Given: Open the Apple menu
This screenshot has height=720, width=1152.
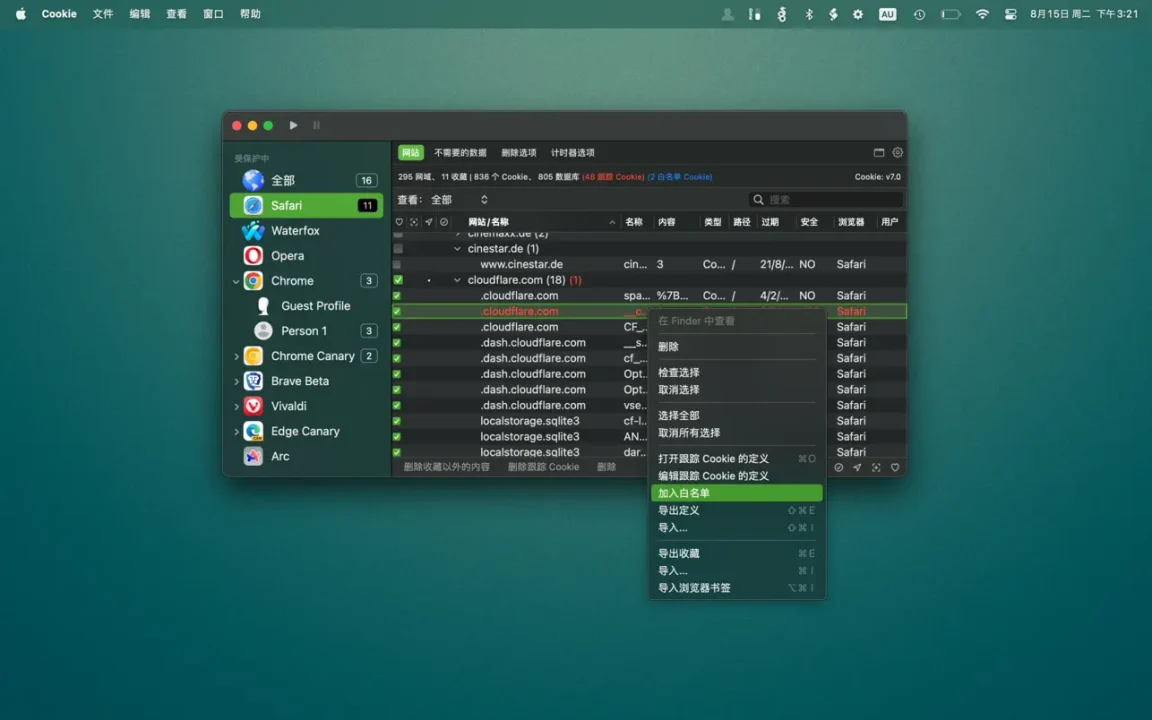Looking at the screenshot, I should click(21, 14).
